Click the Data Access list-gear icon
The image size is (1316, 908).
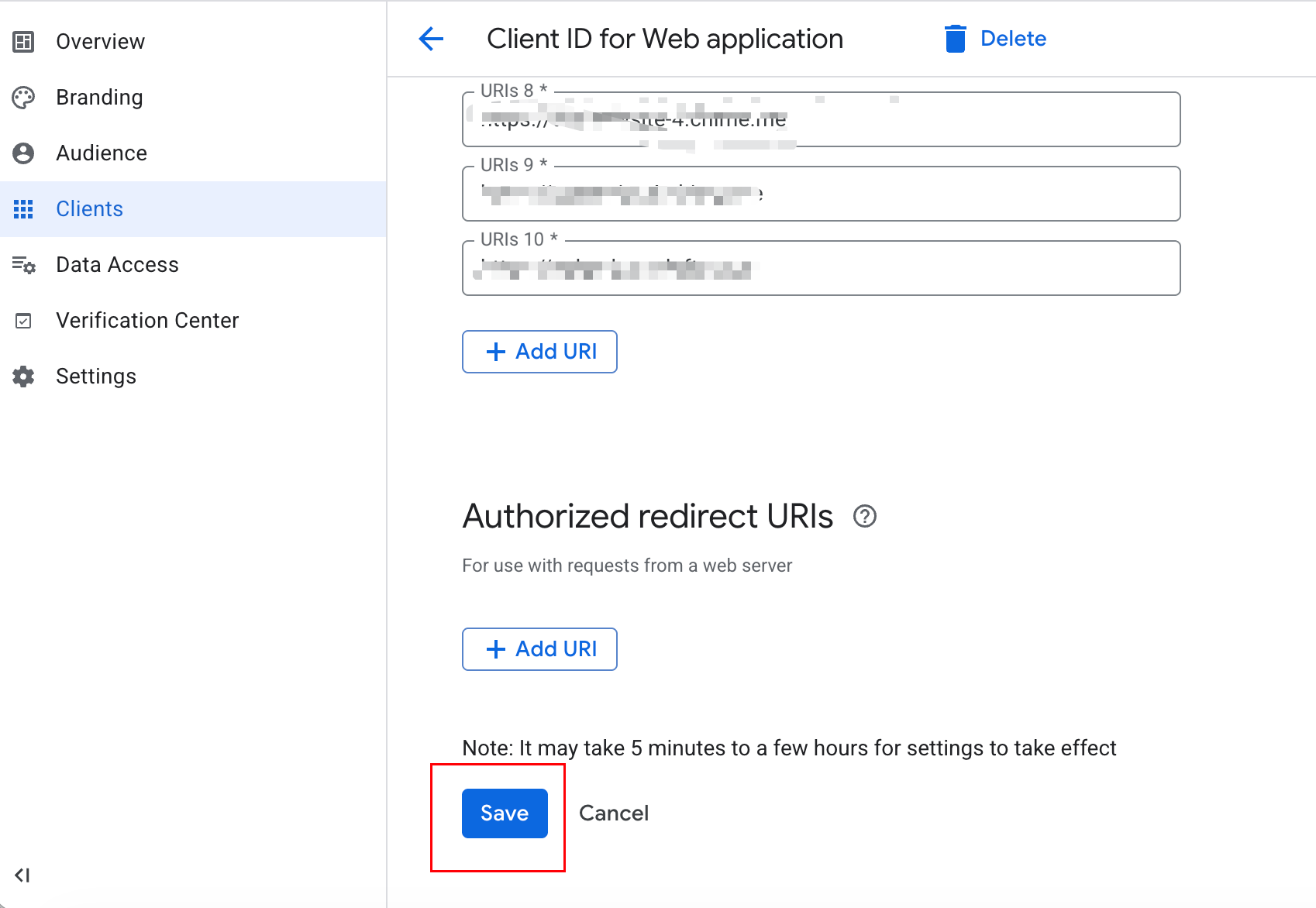click(23, 265)
